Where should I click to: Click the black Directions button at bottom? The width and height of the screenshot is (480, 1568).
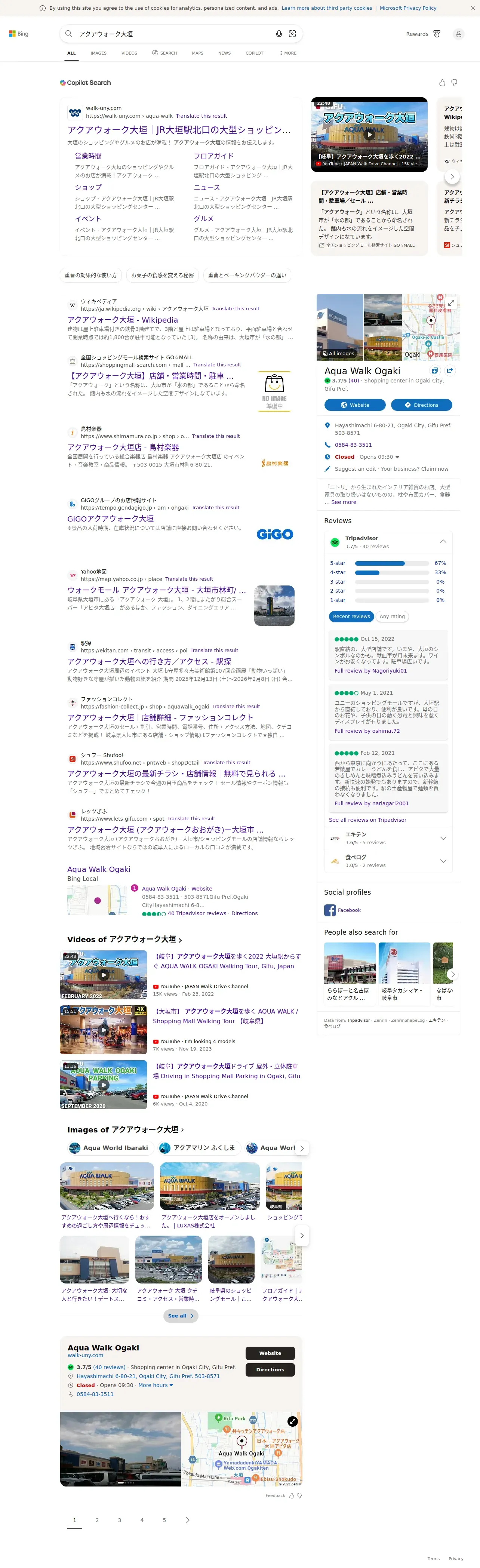pyautogui.click(x=270, y=1369)
